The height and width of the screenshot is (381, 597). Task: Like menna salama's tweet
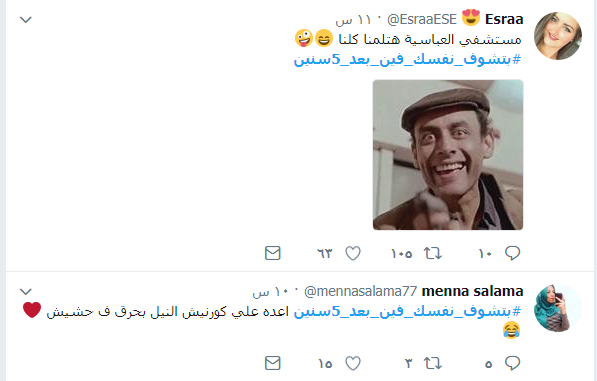coord(353,363)
